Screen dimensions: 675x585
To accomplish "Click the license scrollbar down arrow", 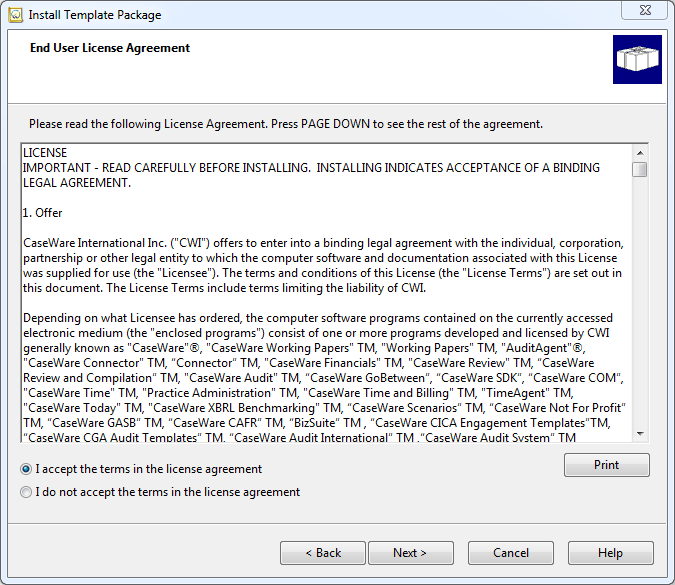I will (640, 433).
